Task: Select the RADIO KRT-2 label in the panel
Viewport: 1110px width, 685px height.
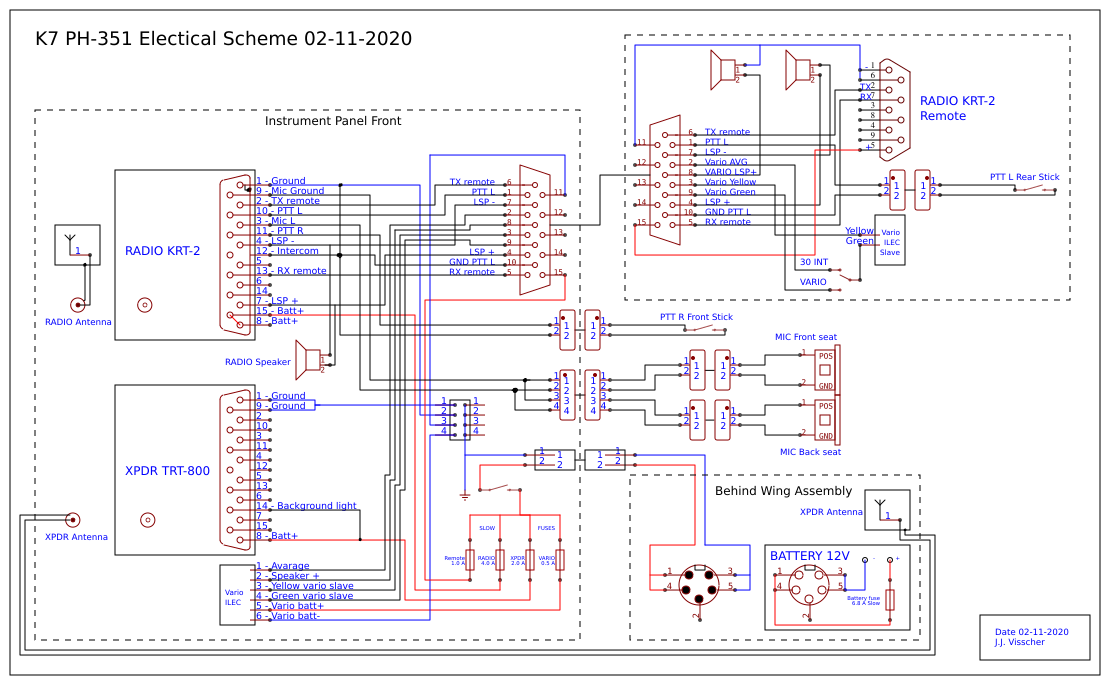Action: [162, 251]
